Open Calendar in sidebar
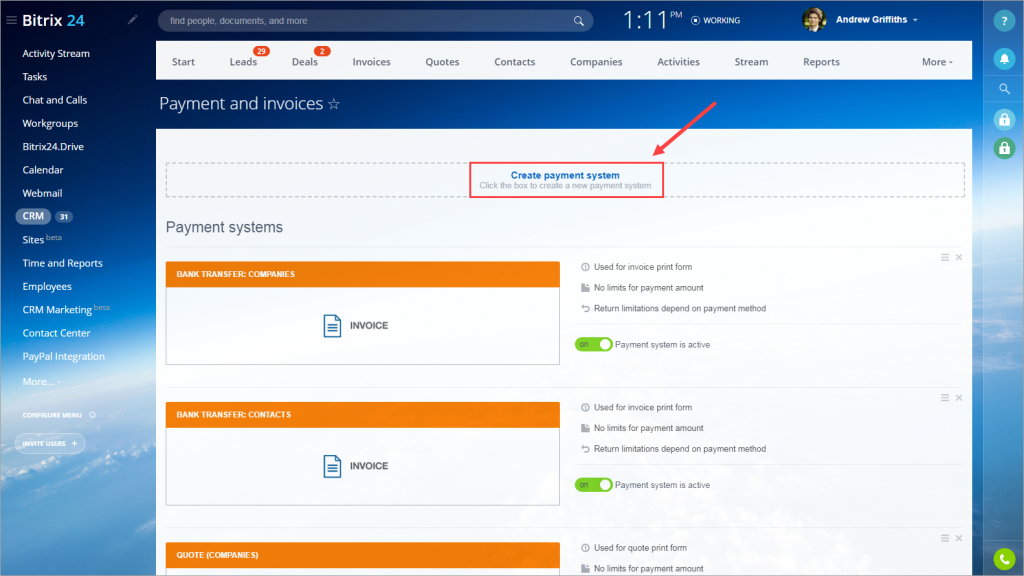The image size is (1024, 576). [43, 170]
